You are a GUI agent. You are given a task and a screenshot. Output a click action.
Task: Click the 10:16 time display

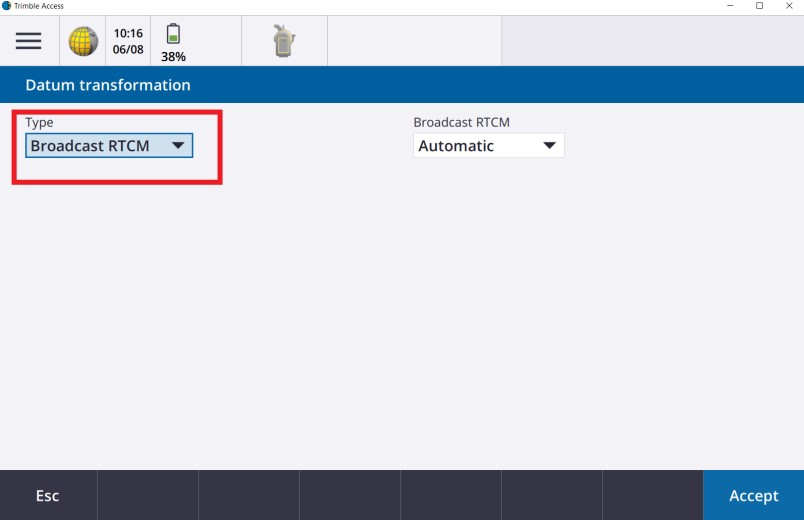[128, 33]
